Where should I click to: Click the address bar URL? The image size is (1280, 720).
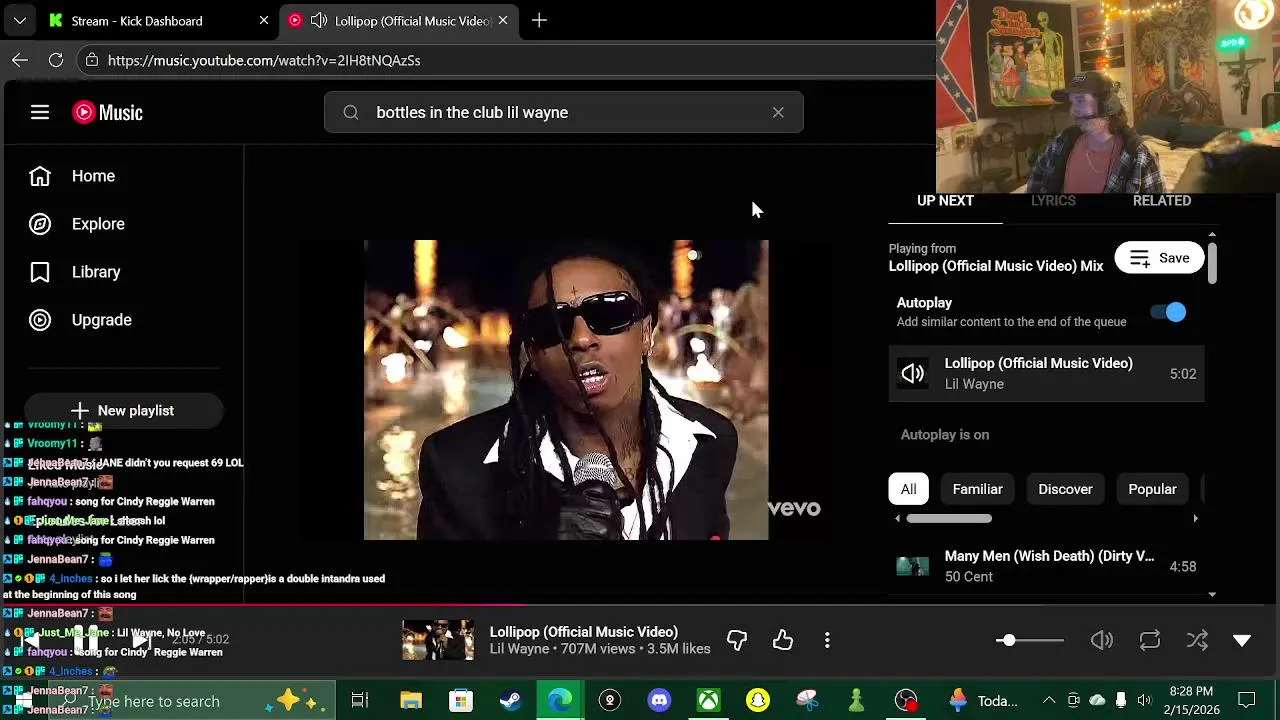[x=264, y=61]
